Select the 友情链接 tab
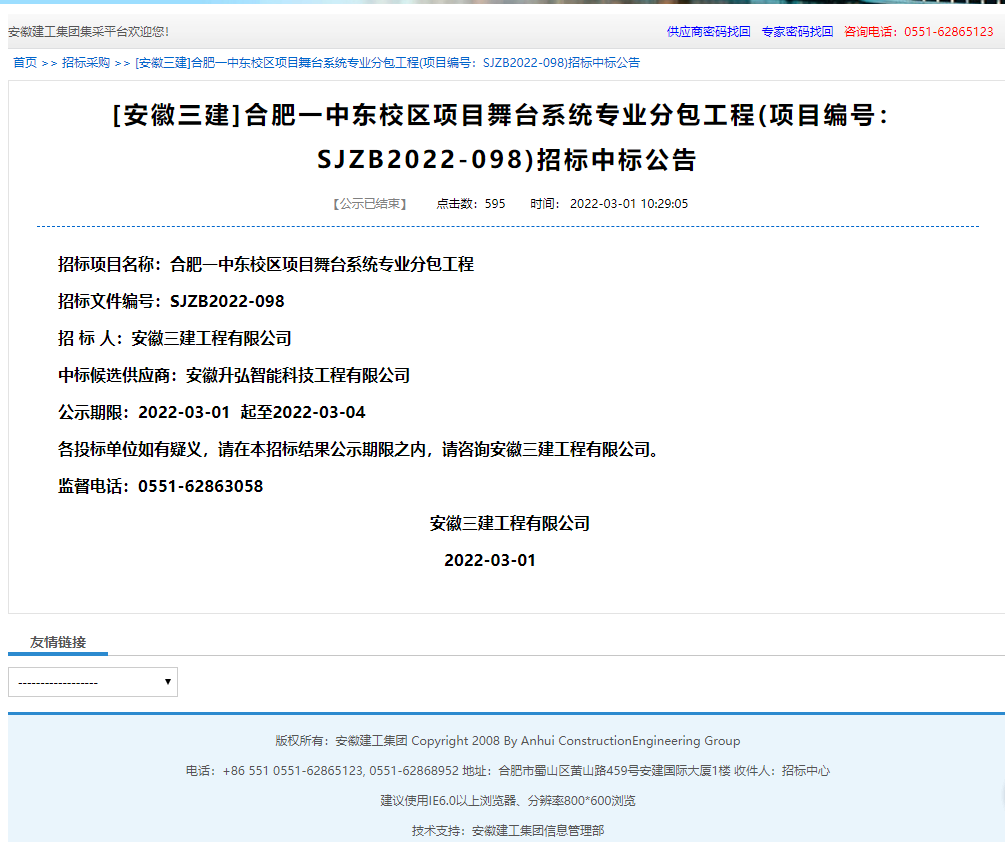 [x=58, y=642]
